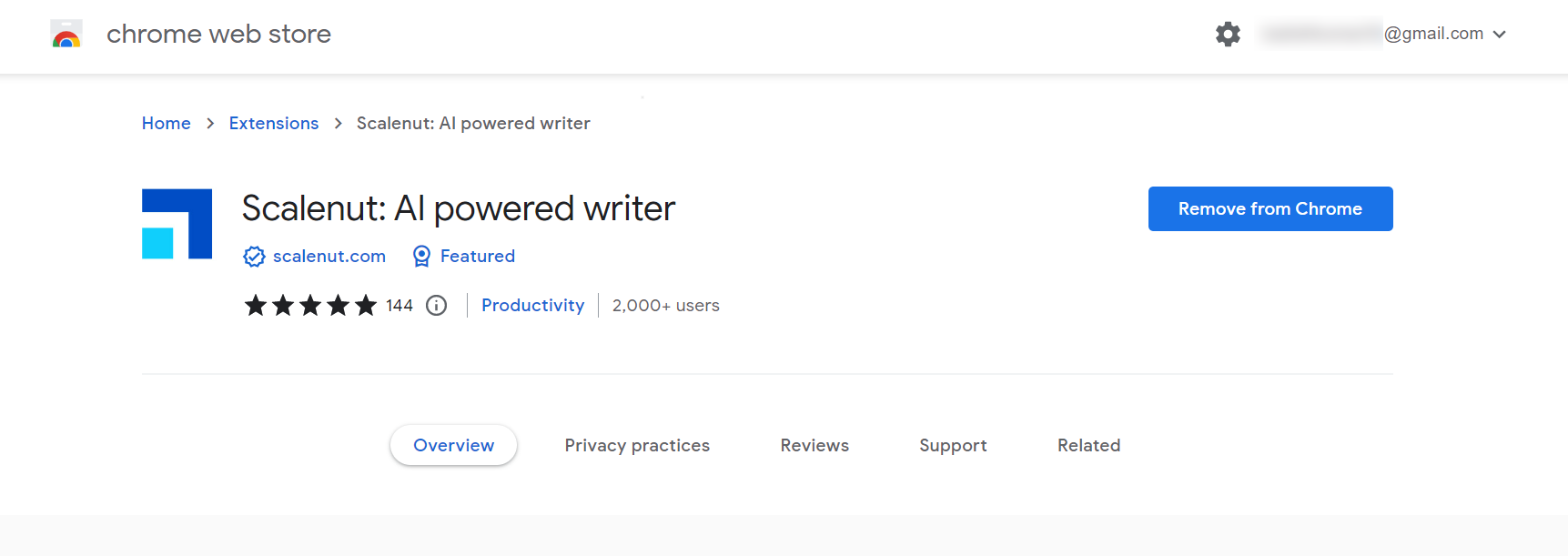Open the rating info tooltip icon

436,306
